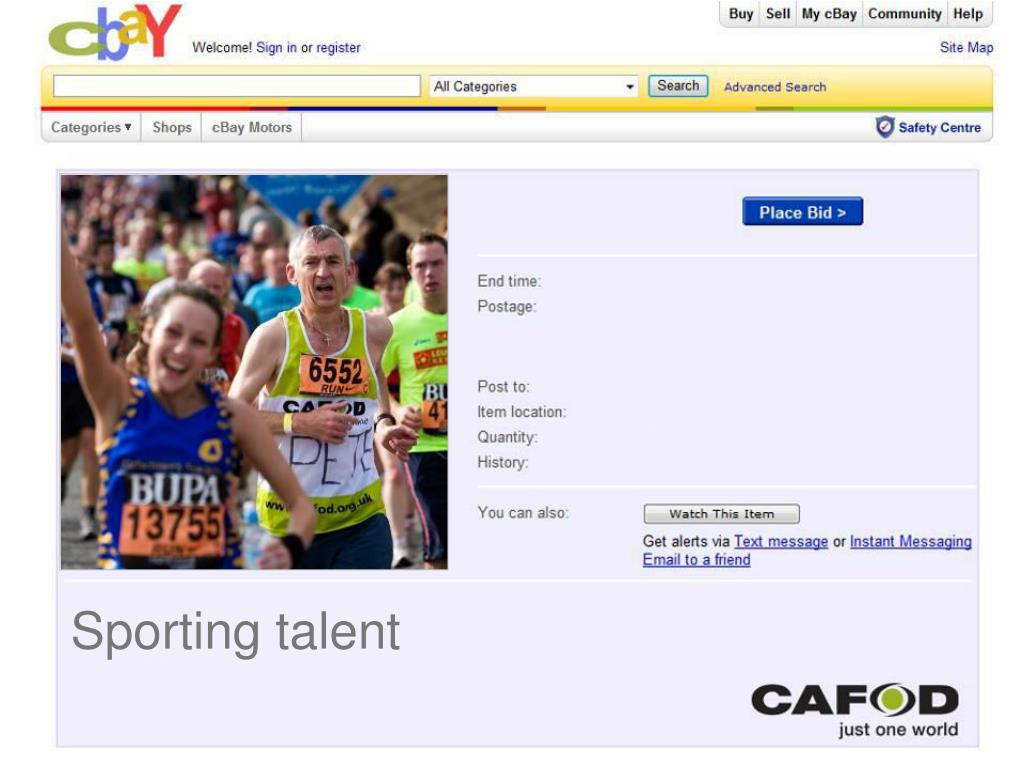Click the eBay logo
Image resolution: width=1024 pixels, height=768 pixels.
click(115, 31)
